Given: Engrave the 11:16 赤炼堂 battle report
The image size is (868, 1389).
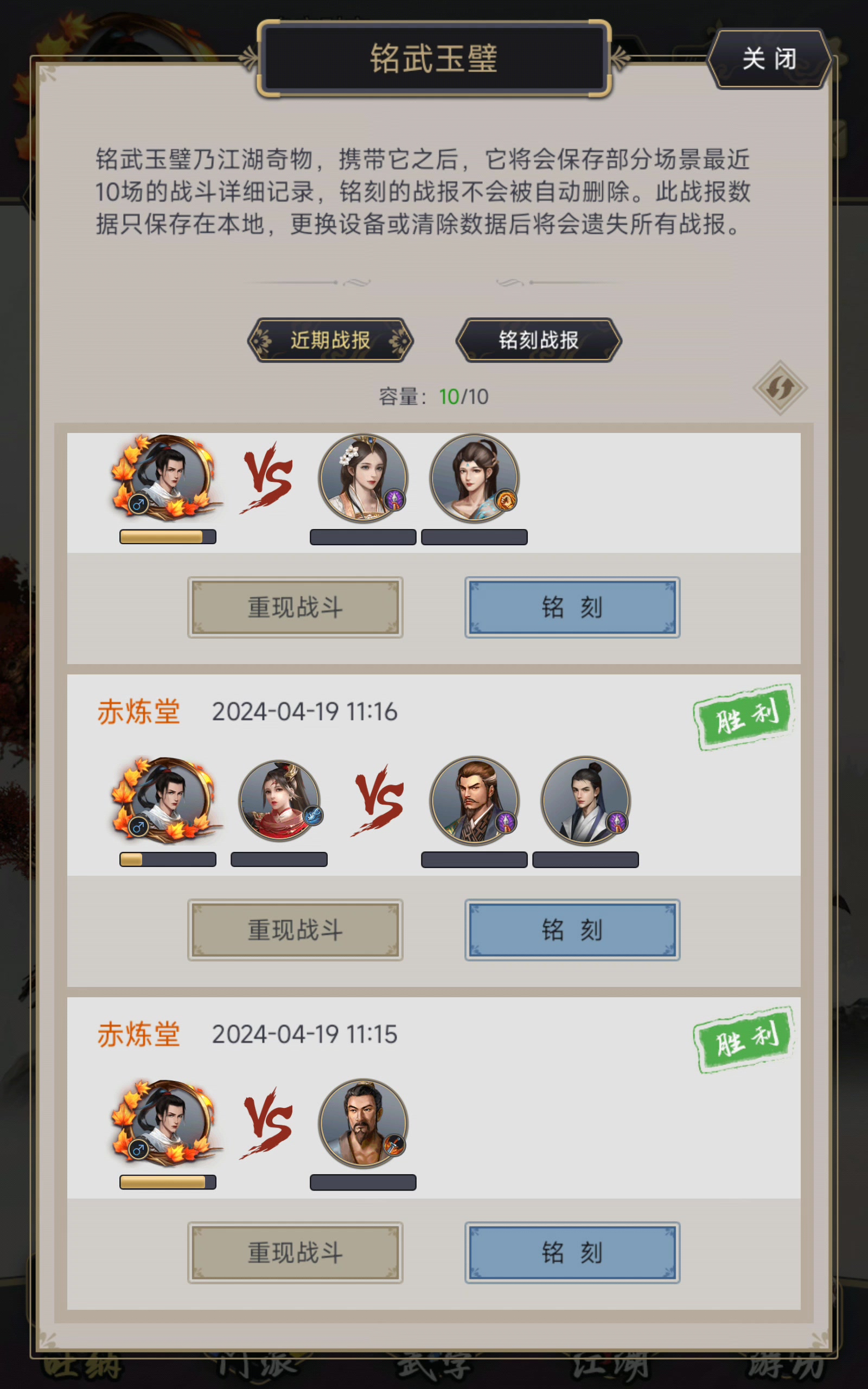Looking at the screenshot, I should (x=572, y=930).
